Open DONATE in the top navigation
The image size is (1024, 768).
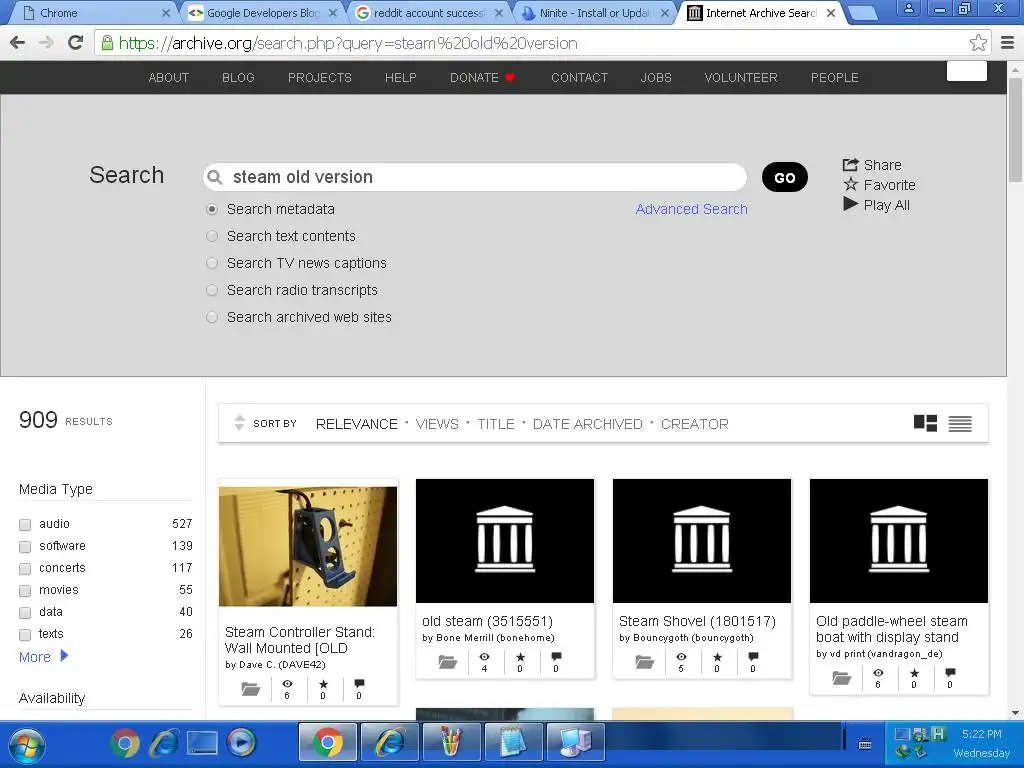pos(483,78)
